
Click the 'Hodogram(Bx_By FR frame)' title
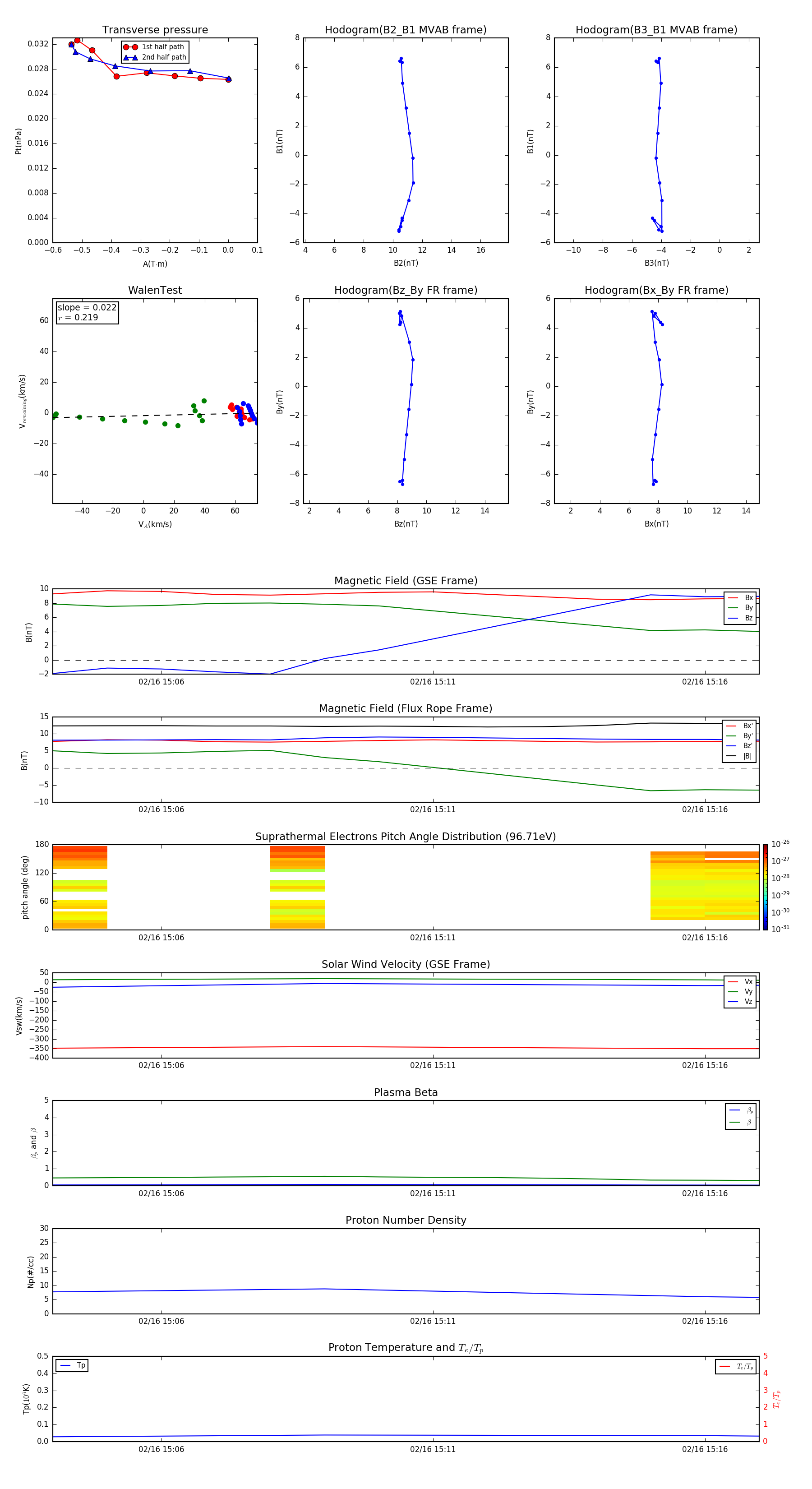click(x=656, y=290)
